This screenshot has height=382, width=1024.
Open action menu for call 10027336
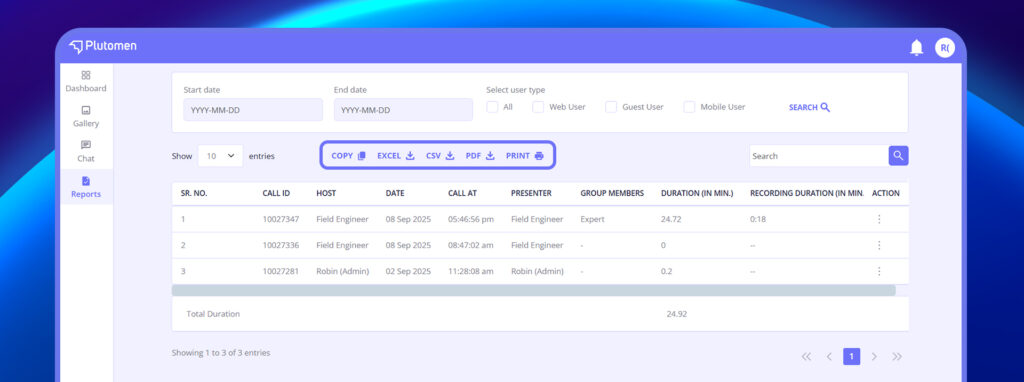coord(879,246)
